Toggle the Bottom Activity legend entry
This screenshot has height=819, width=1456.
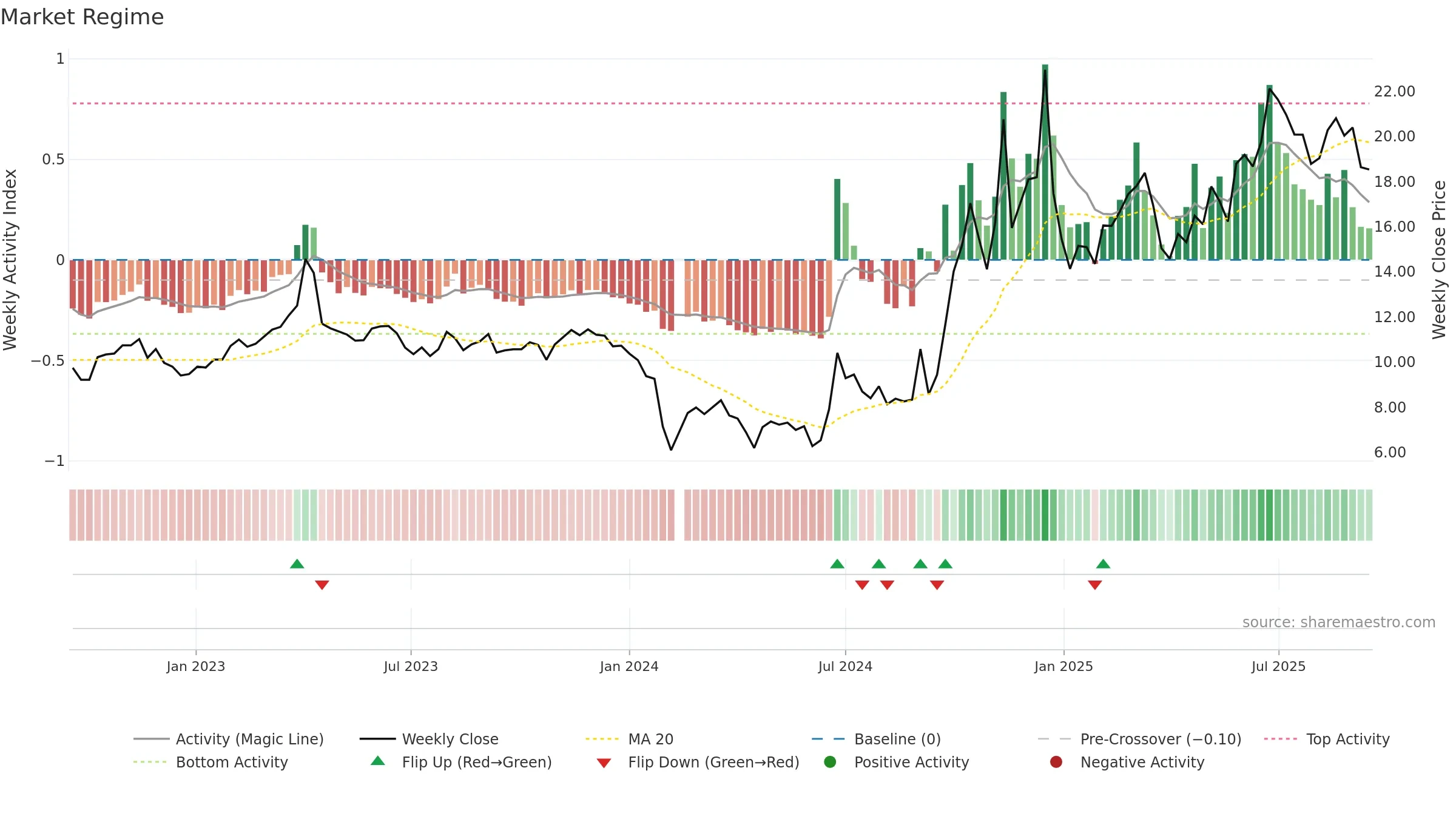211,762
